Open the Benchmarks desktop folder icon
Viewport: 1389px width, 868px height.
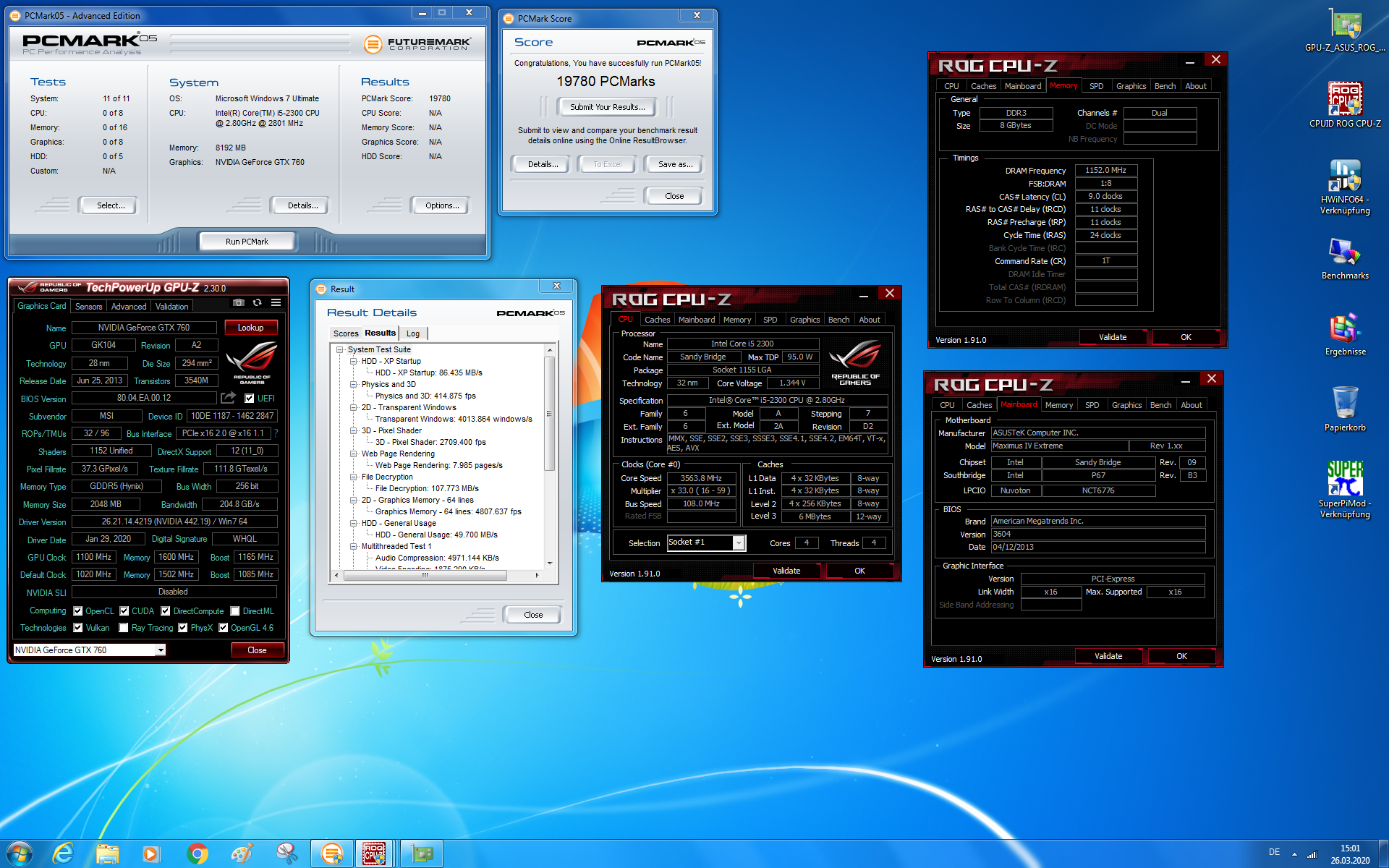coord(1345,258)
